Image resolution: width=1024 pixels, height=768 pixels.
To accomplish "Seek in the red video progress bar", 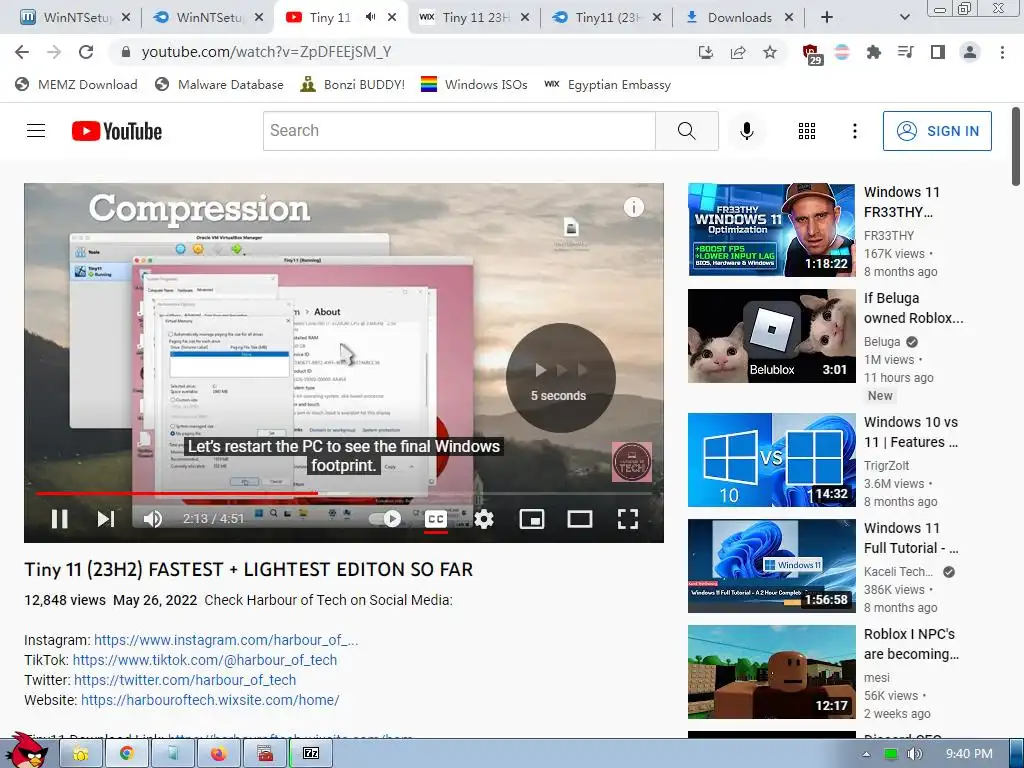I will coord(344,493).
